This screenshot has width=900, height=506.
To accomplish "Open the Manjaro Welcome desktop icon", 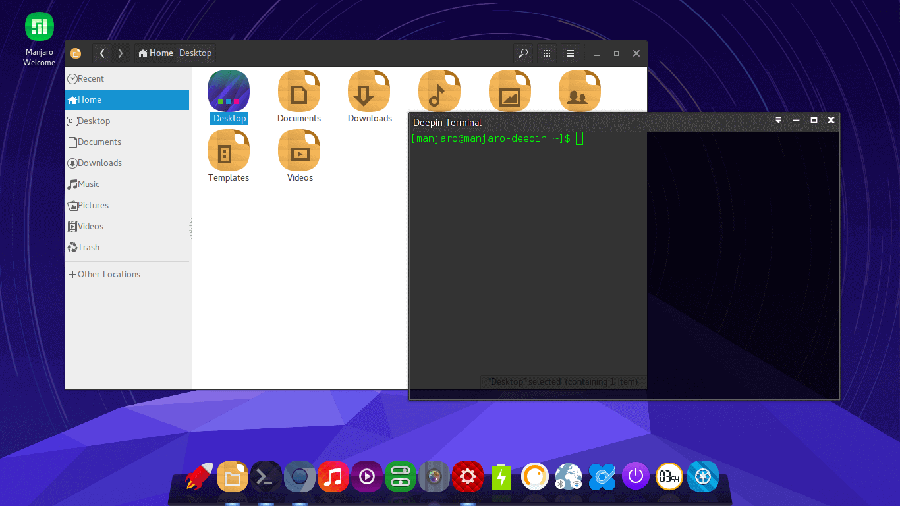I will pyautogui.click(x=39, y=28).
